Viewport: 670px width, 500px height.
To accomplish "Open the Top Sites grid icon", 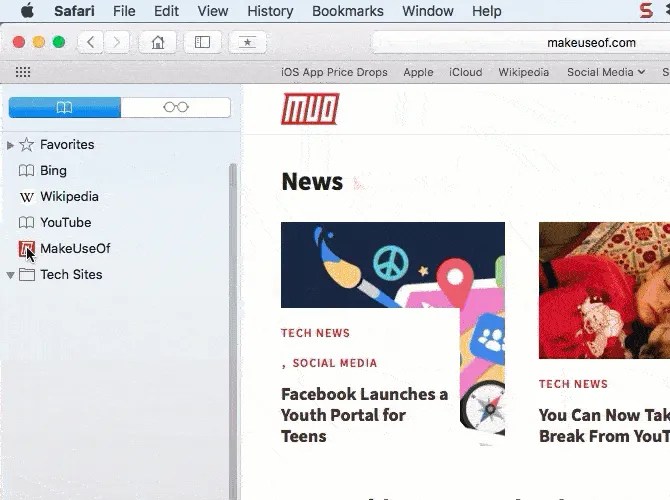I will click(x=23, y=72).
